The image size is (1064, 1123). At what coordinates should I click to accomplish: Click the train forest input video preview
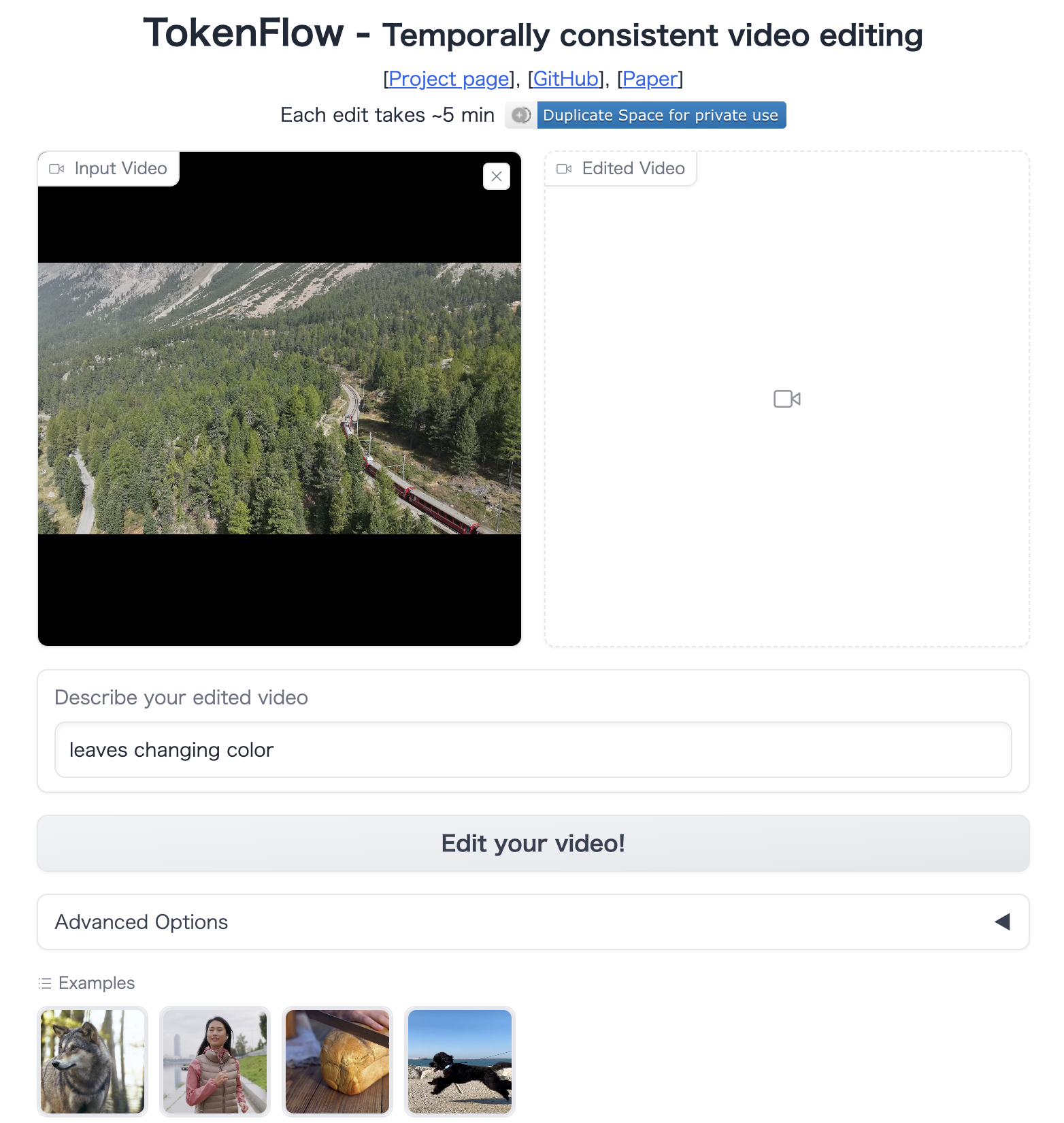tap(280, 399)
